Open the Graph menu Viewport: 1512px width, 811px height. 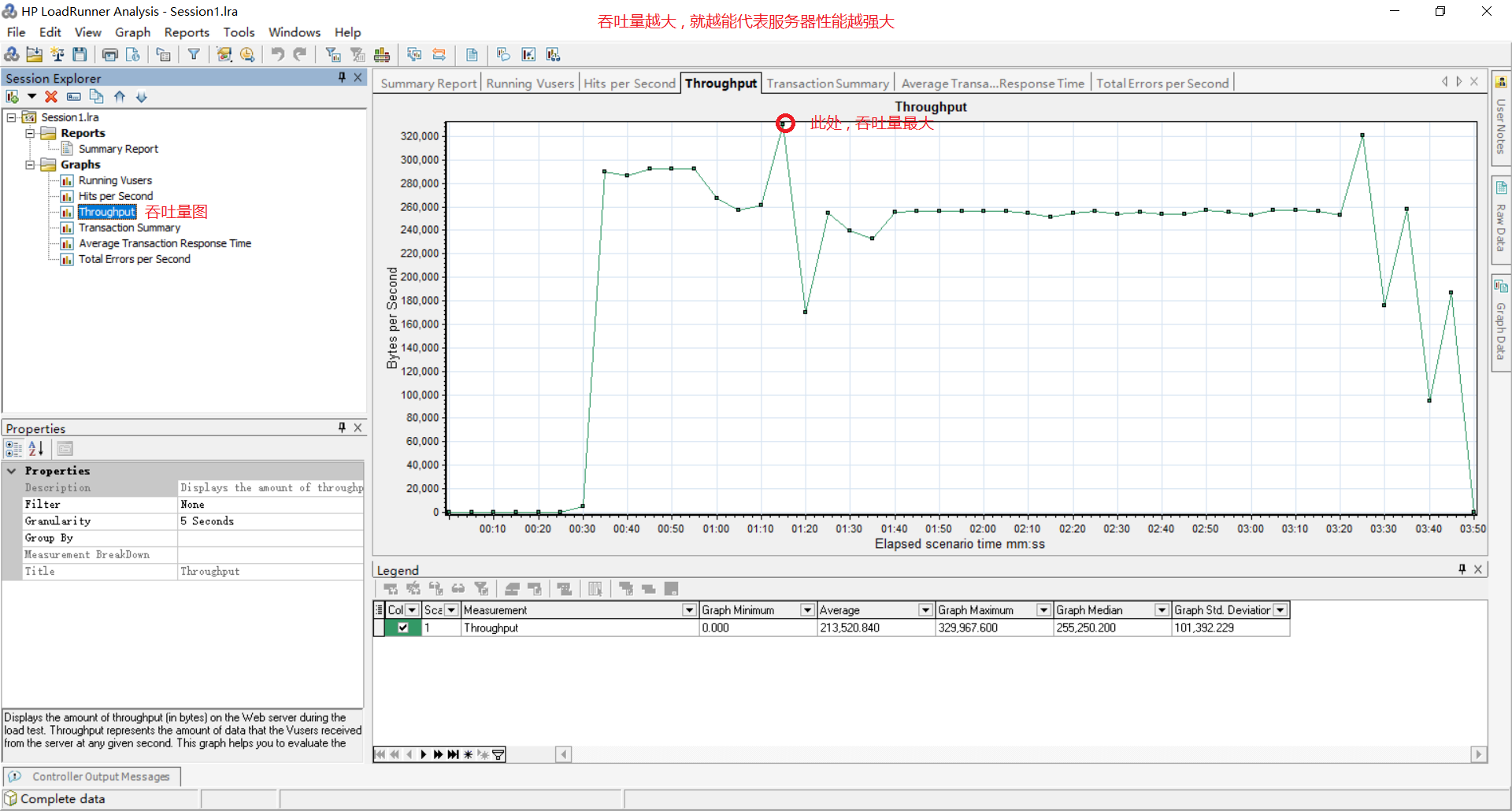[x=132, y=32]
